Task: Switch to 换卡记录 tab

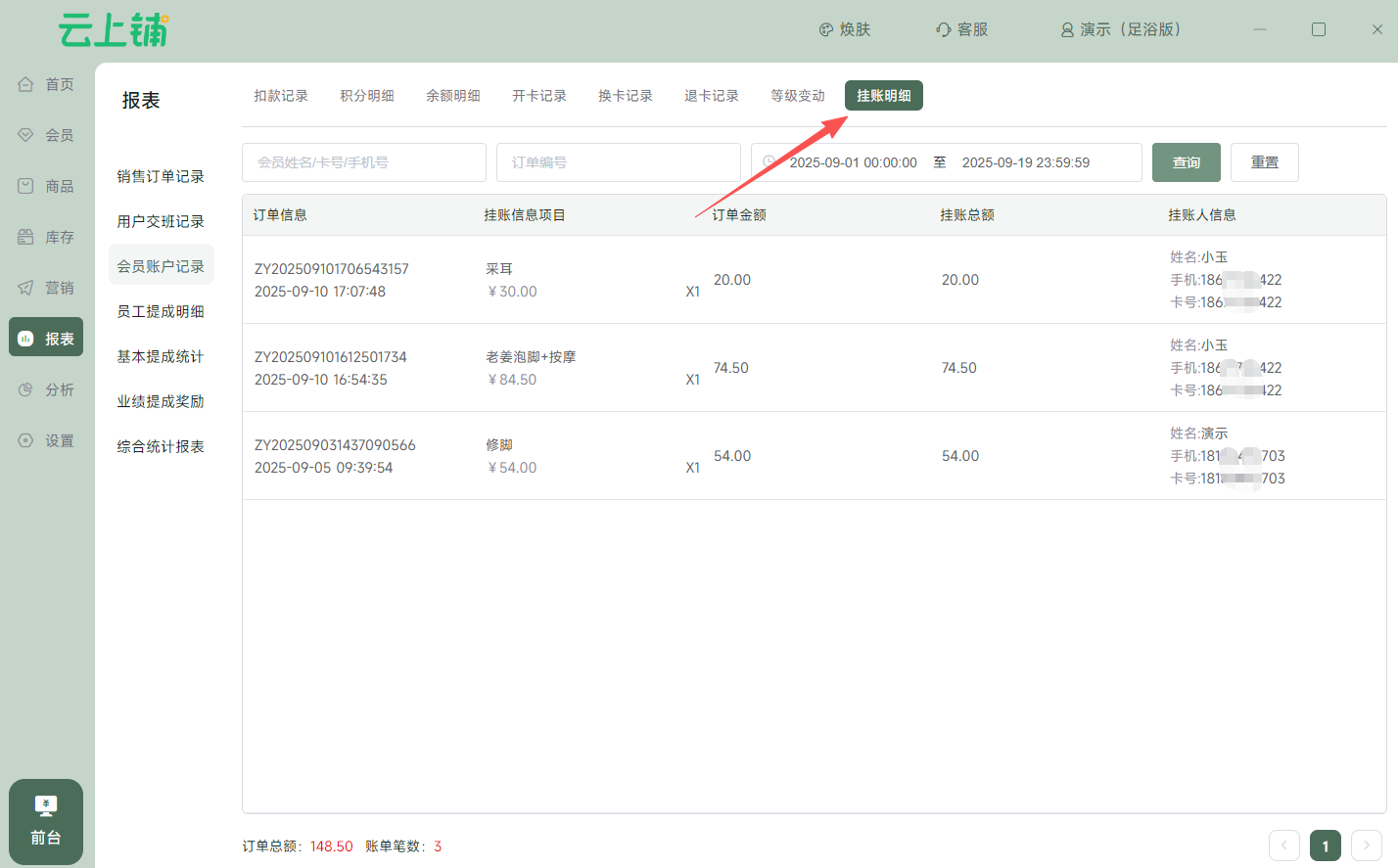Action: pos(626,96)
